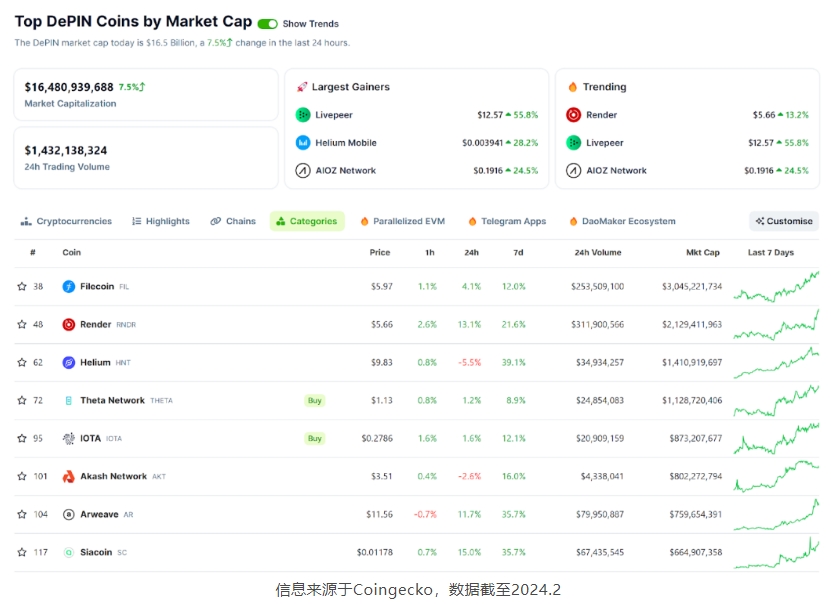
Task: Click the Siacoin coin logo
Action: tap(69, 552)
